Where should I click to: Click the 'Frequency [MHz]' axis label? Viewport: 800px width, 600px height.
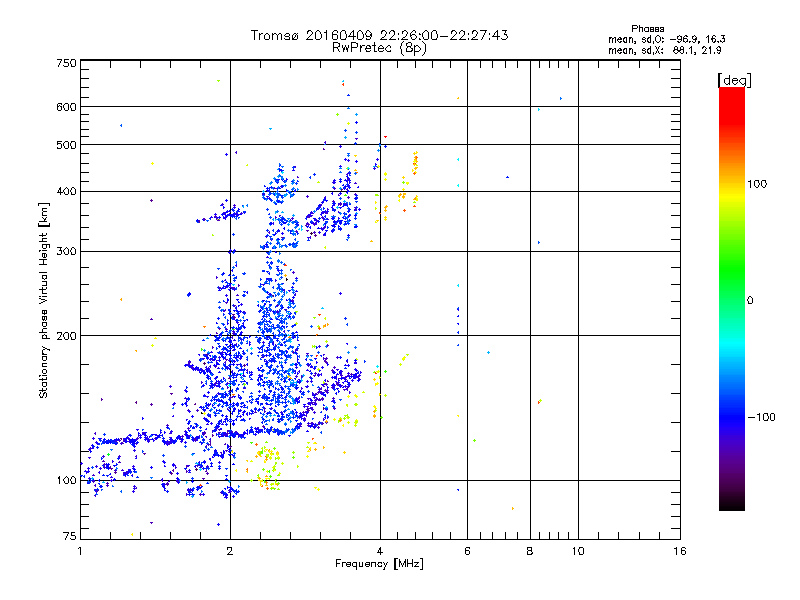[379, 564]
